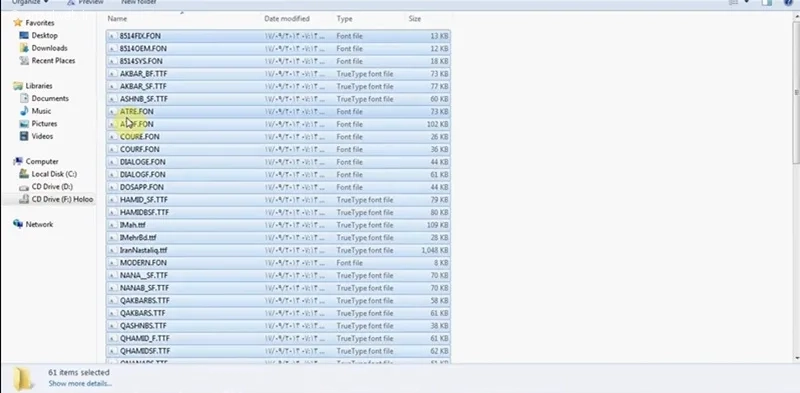
Task: Open the Documents library
Action: click(50, 98)
